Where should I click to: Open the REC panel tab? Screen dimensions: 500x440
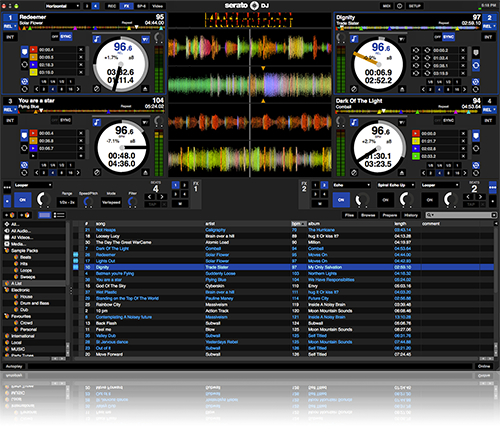[112, 6]
